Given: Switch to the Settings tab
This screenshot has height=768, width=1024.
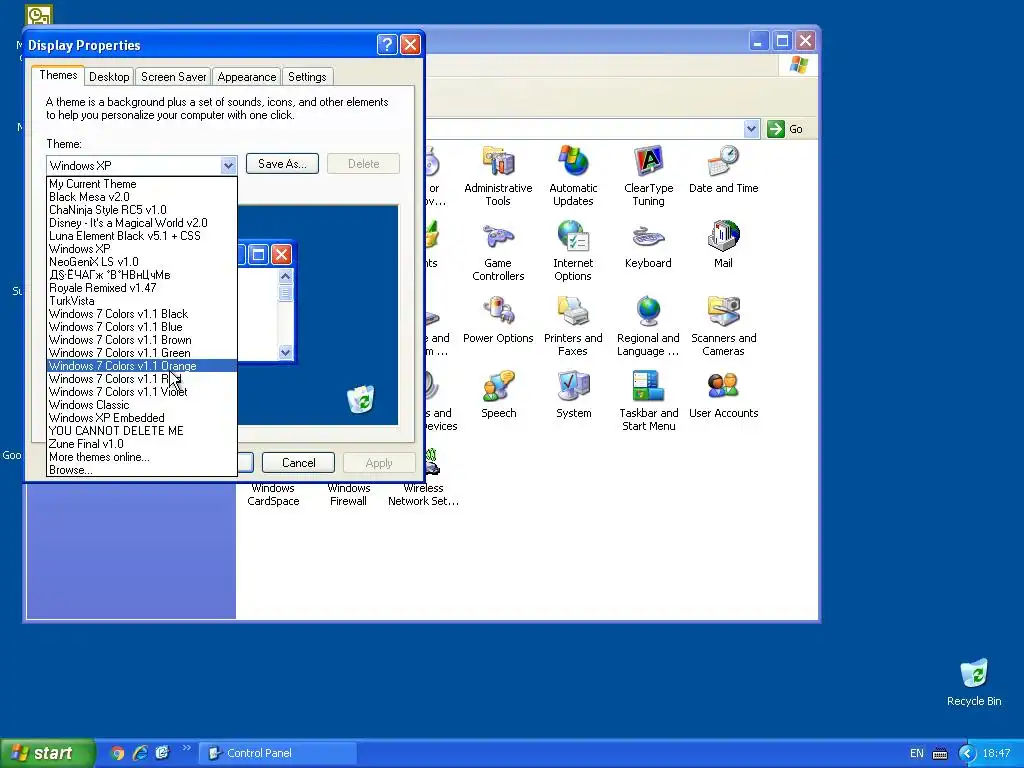Looking at the screenshot, I should [x=307, y=77].
